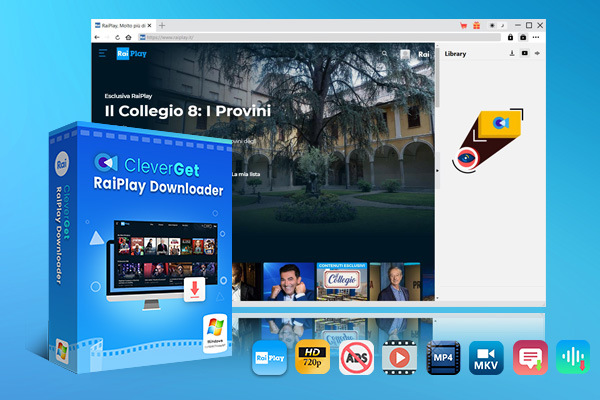This screenshot has width=600, height=400.
Task: Show Library video files icon
Action: click(x=525, y=53)
